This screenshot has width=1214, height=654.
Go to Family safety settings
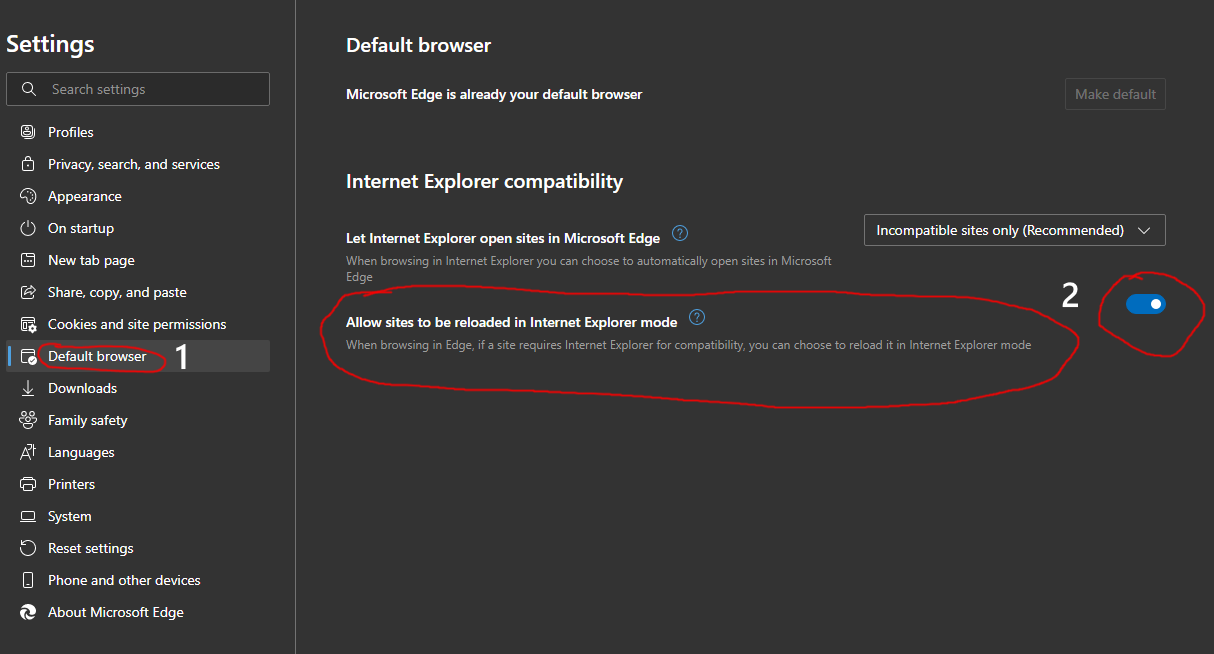click(138, 420)
